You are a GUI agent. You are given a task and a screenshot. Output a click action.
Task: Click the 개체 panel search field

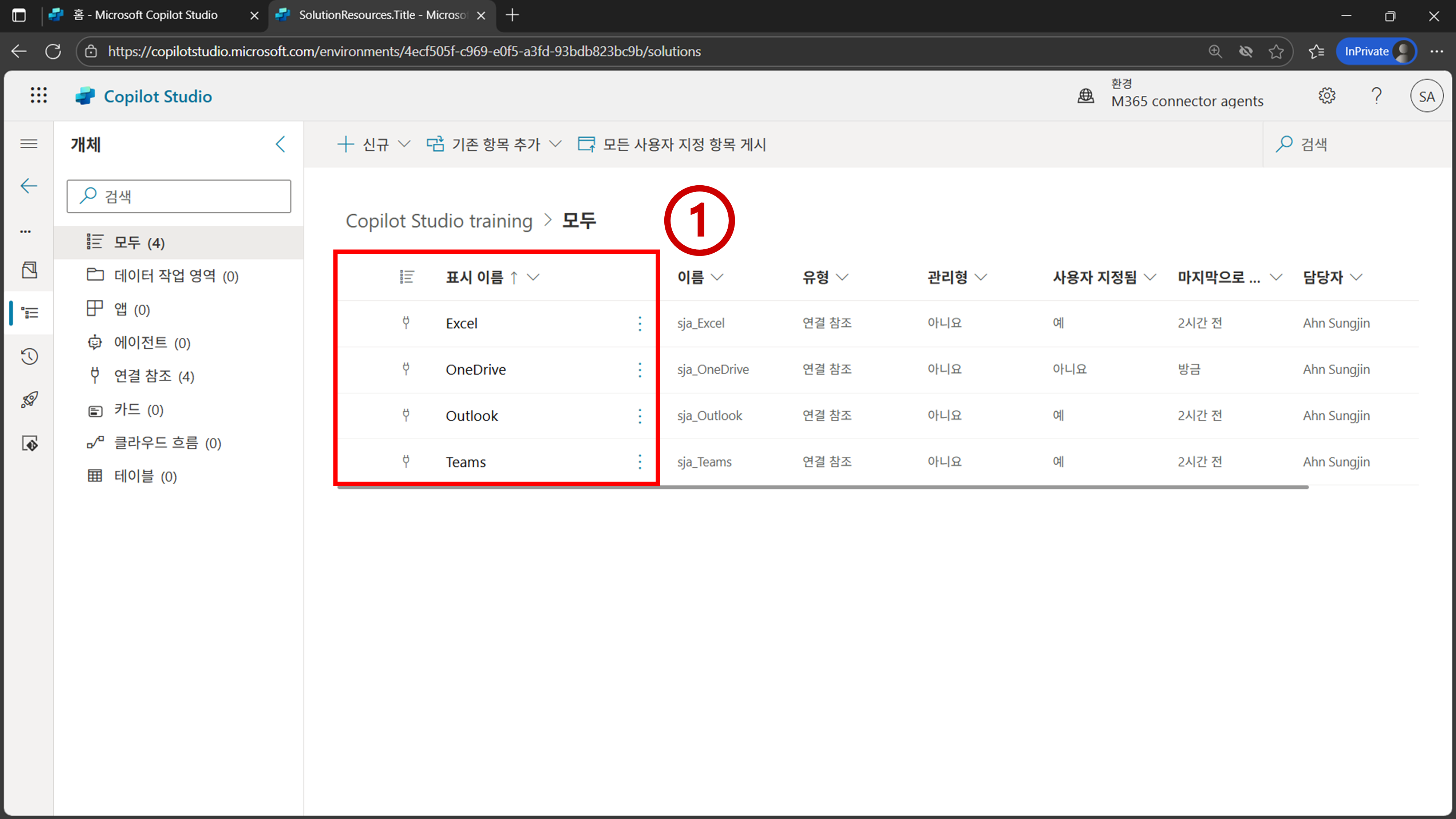coord(179,196)
